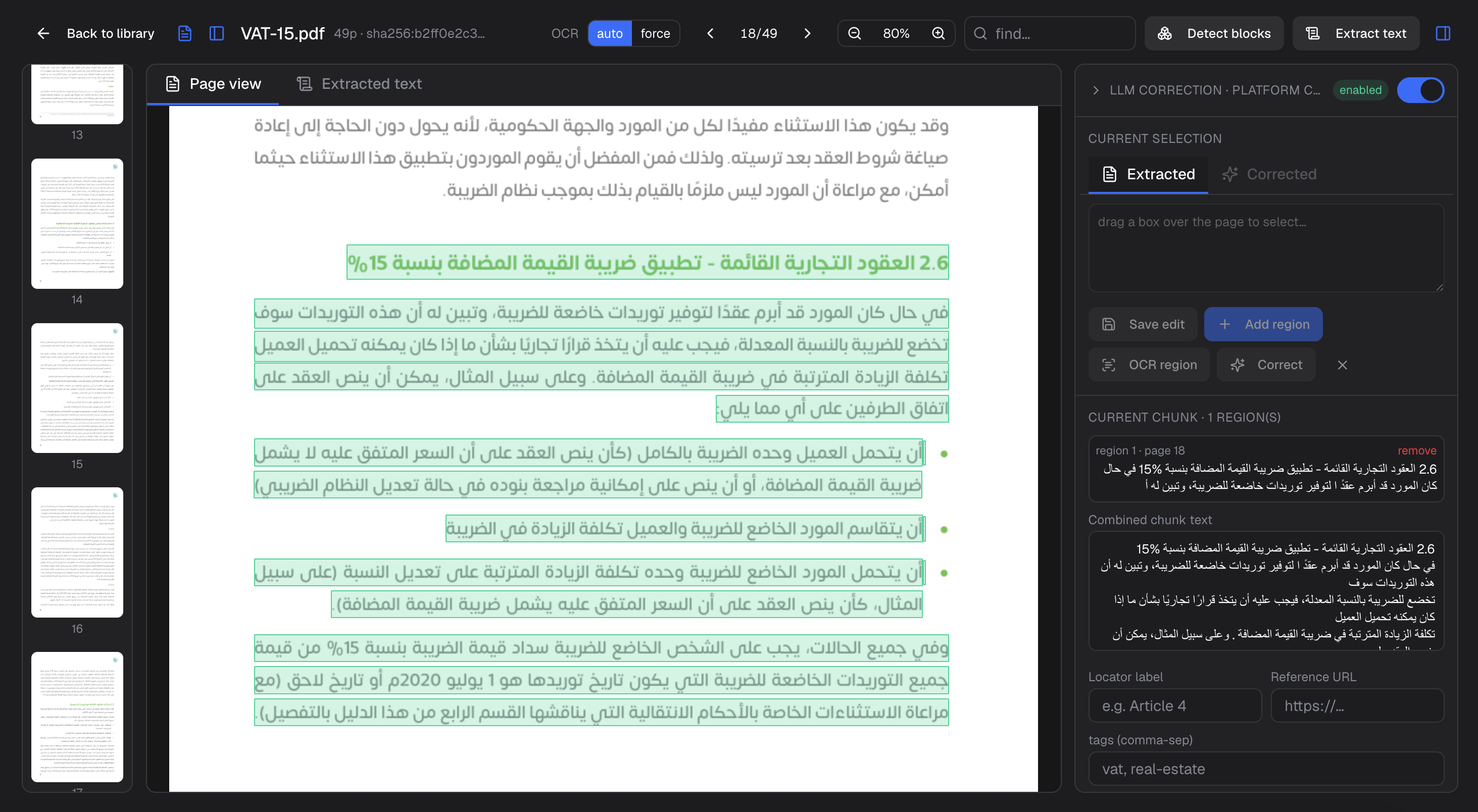Clear selection with the X icon
1478x812 pixels.
tap(1342, 365)
